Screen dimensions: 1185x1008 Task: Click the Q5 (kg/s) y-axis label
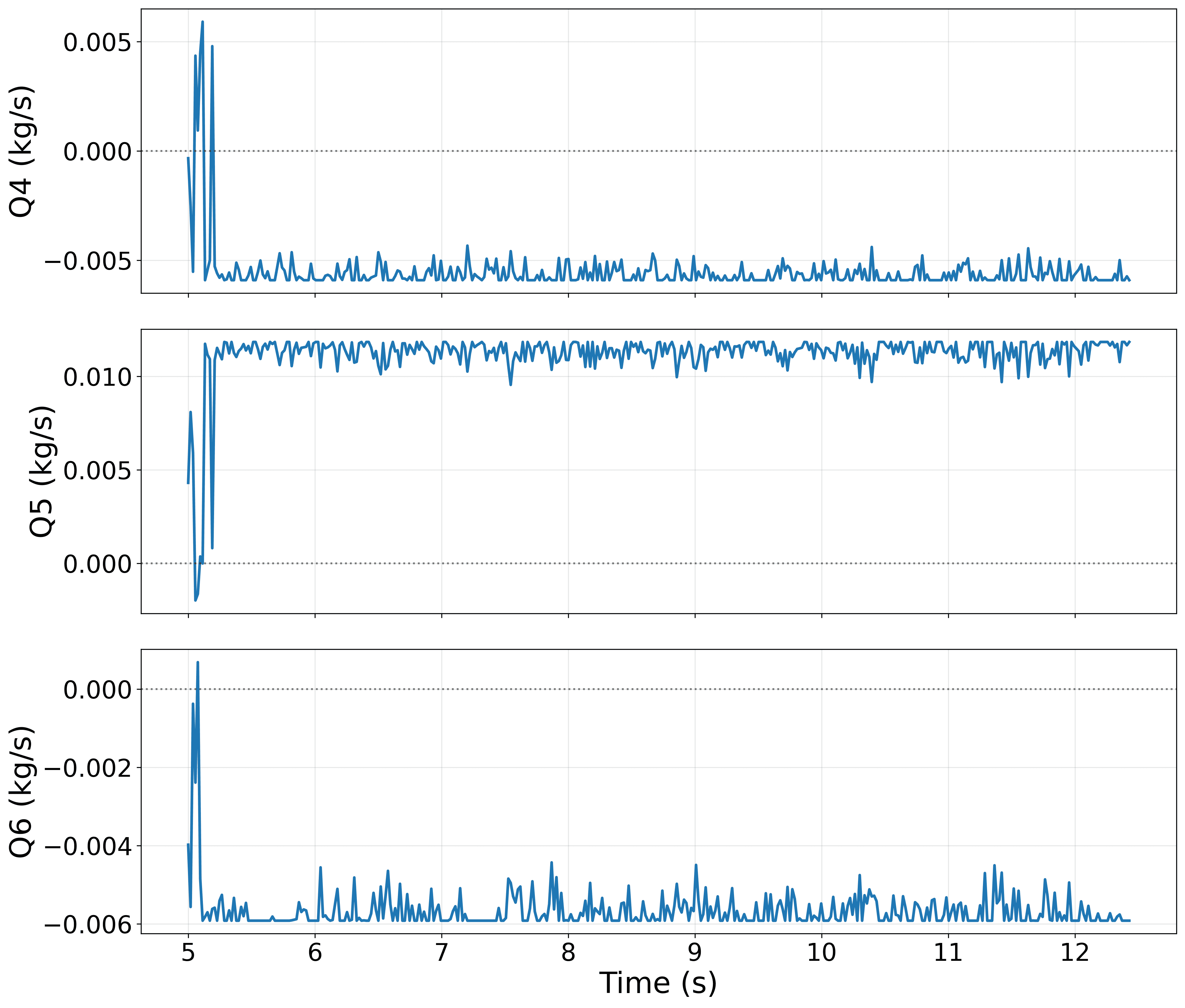click(42, 471)
